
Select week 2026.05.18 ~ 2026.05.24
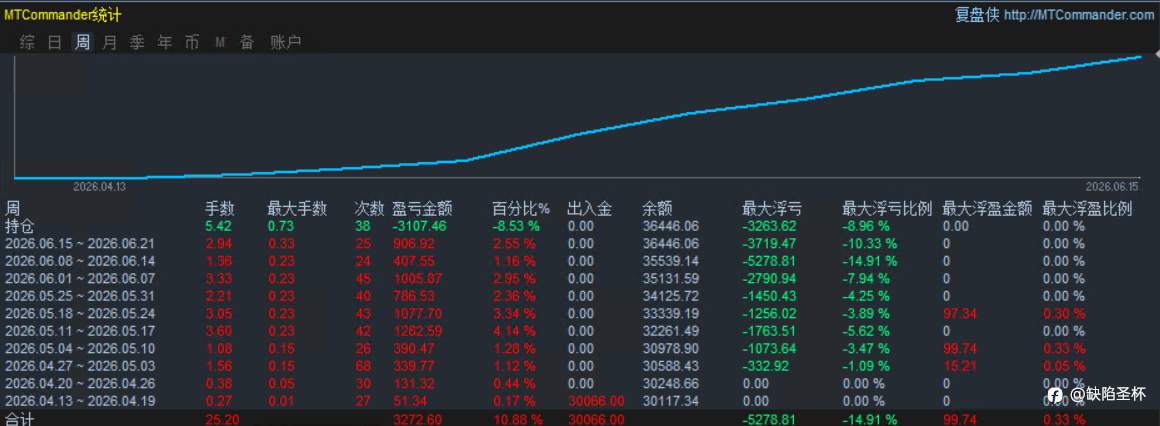coord(78,314)
